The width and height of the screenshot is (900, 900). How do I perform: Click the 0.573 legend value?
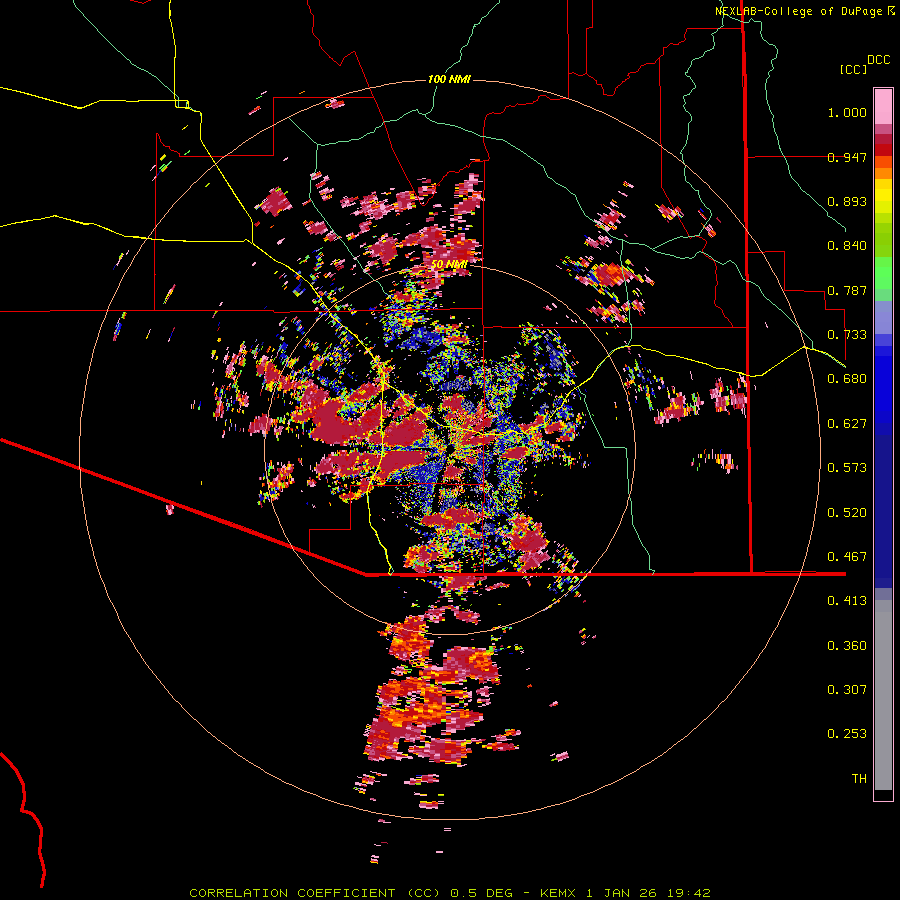pos(847,468)
